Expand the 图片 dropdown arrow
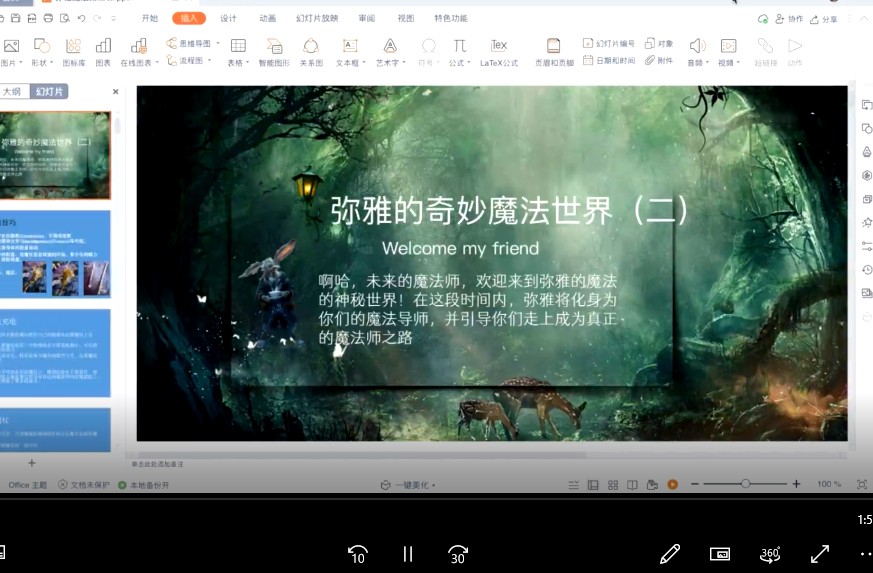Screen dimensions: 873x573 (x=21, y=62)
